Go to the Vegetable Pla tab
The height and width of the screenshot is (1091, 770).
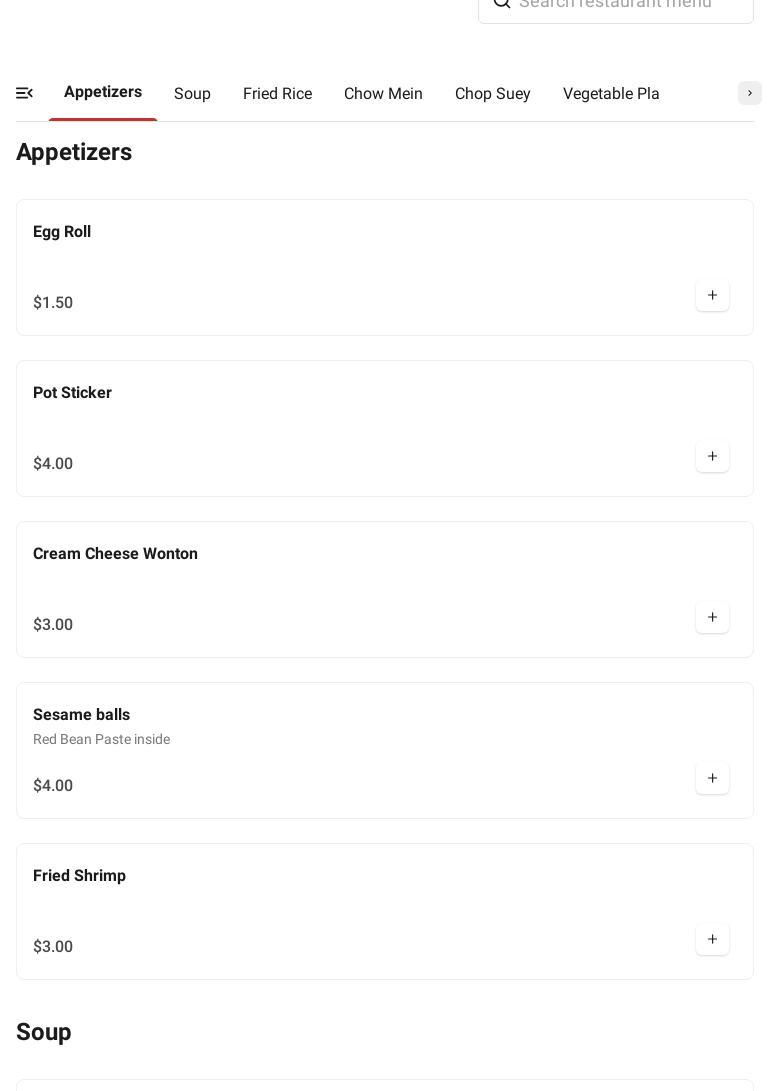click(610, 94)
